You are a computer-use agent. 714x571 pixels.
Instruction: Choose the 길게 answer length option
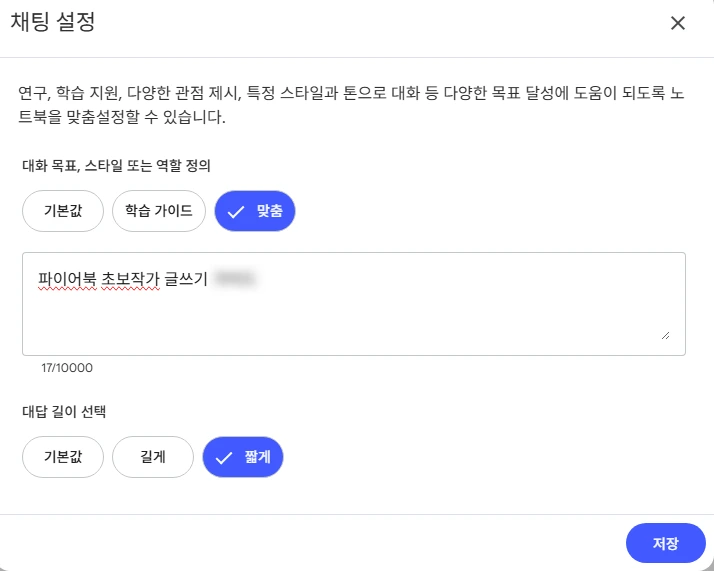(153, 457)
